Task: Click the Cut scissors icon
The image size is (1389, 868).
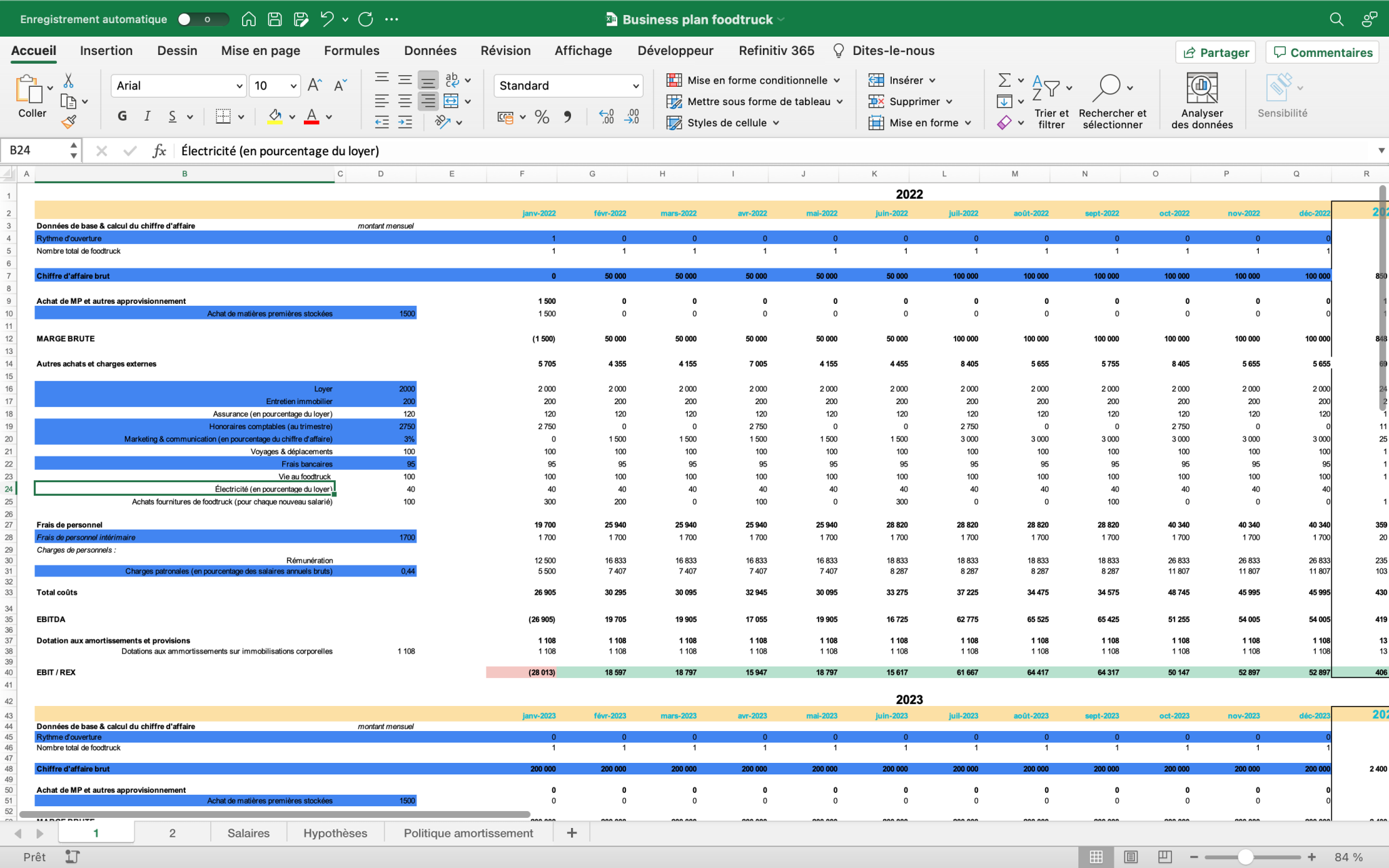Action: point(69,81)
